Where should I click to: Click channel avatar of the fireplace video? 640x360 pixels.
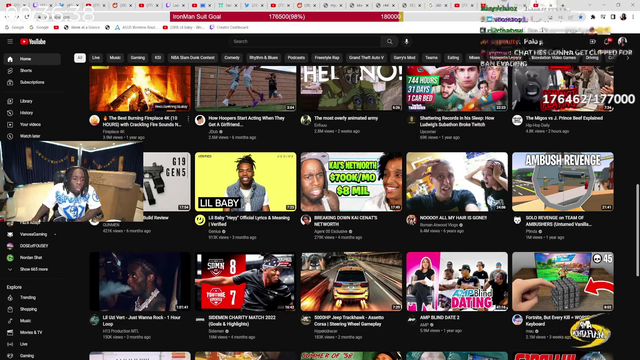(x=94, y=120)
